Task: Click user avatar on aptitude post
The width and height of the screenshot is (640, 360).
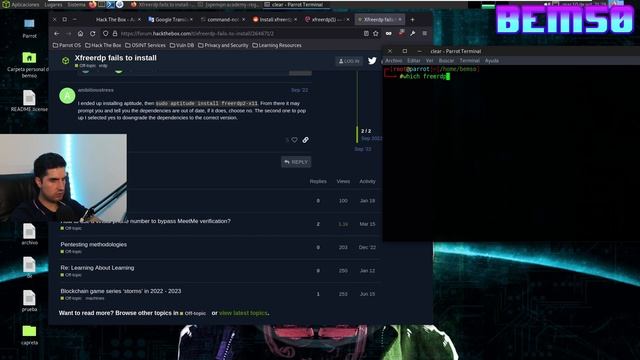Action: click(67, 96)
